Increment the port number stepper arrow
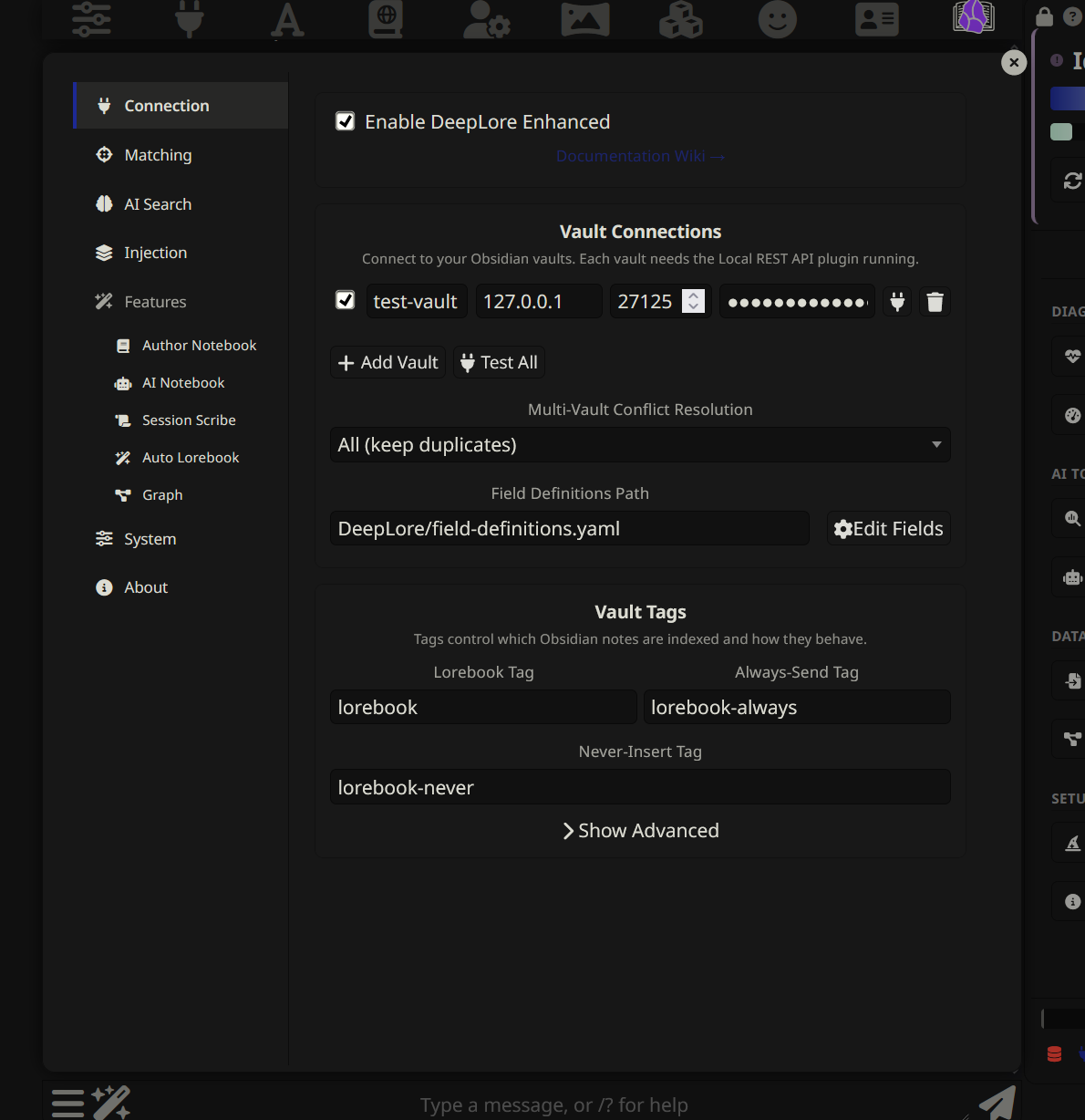This screenshot has width=1085, height=1120. click(694, 296)
